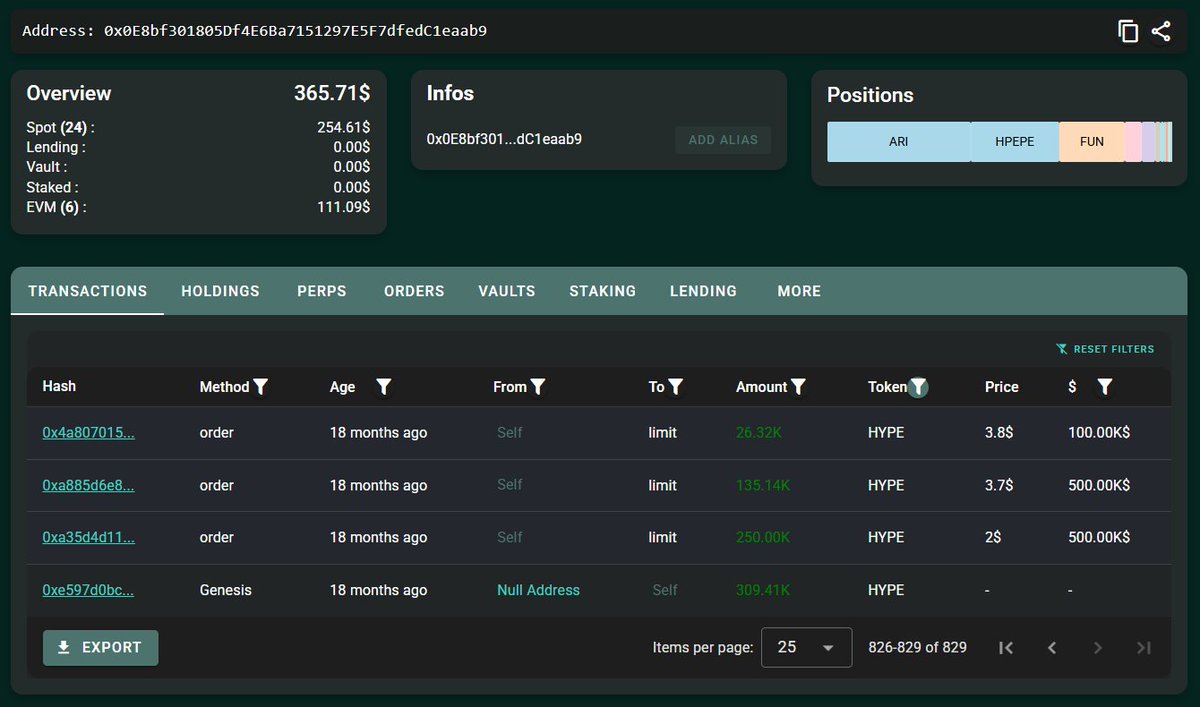Switch to Orders tab

(x=414, y=292)
